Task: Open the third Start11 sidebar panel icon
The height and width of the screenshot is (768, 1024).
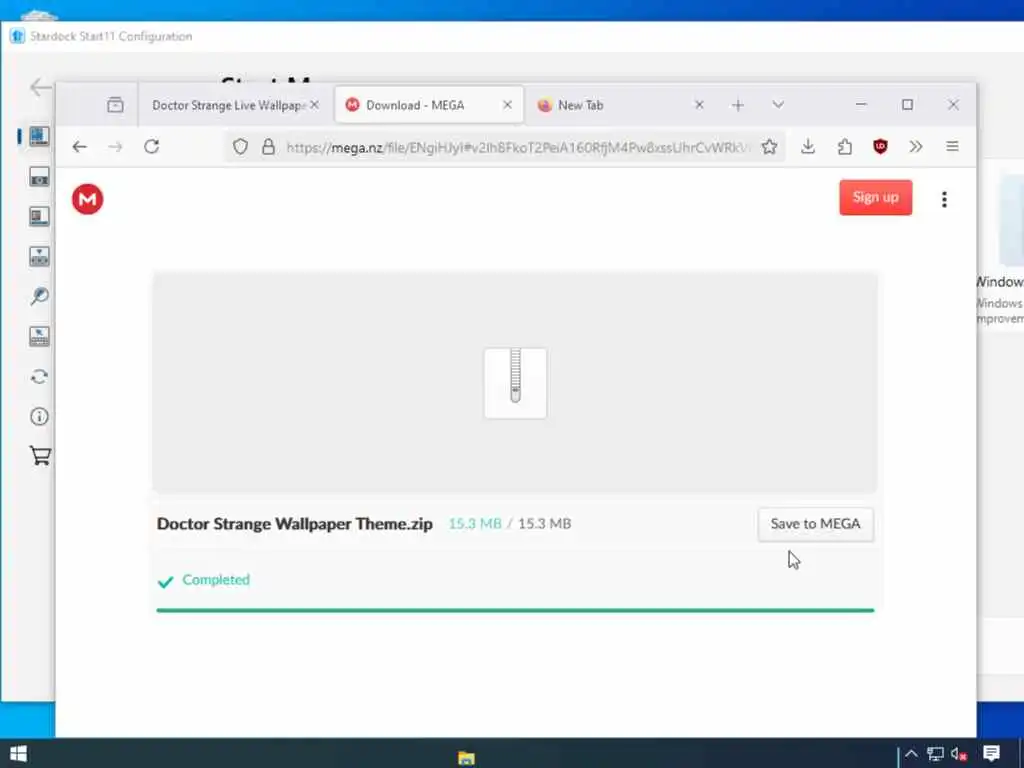Action: point(39,217)
